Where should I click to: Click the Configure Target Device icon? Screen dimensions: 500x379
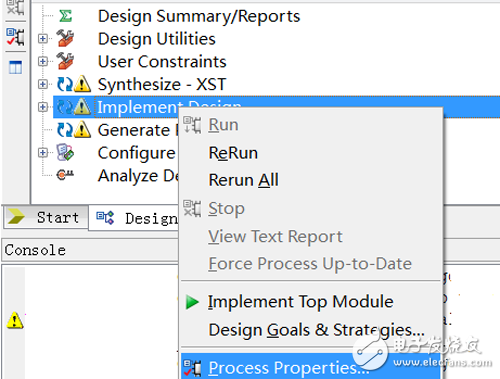click(65, 153)
